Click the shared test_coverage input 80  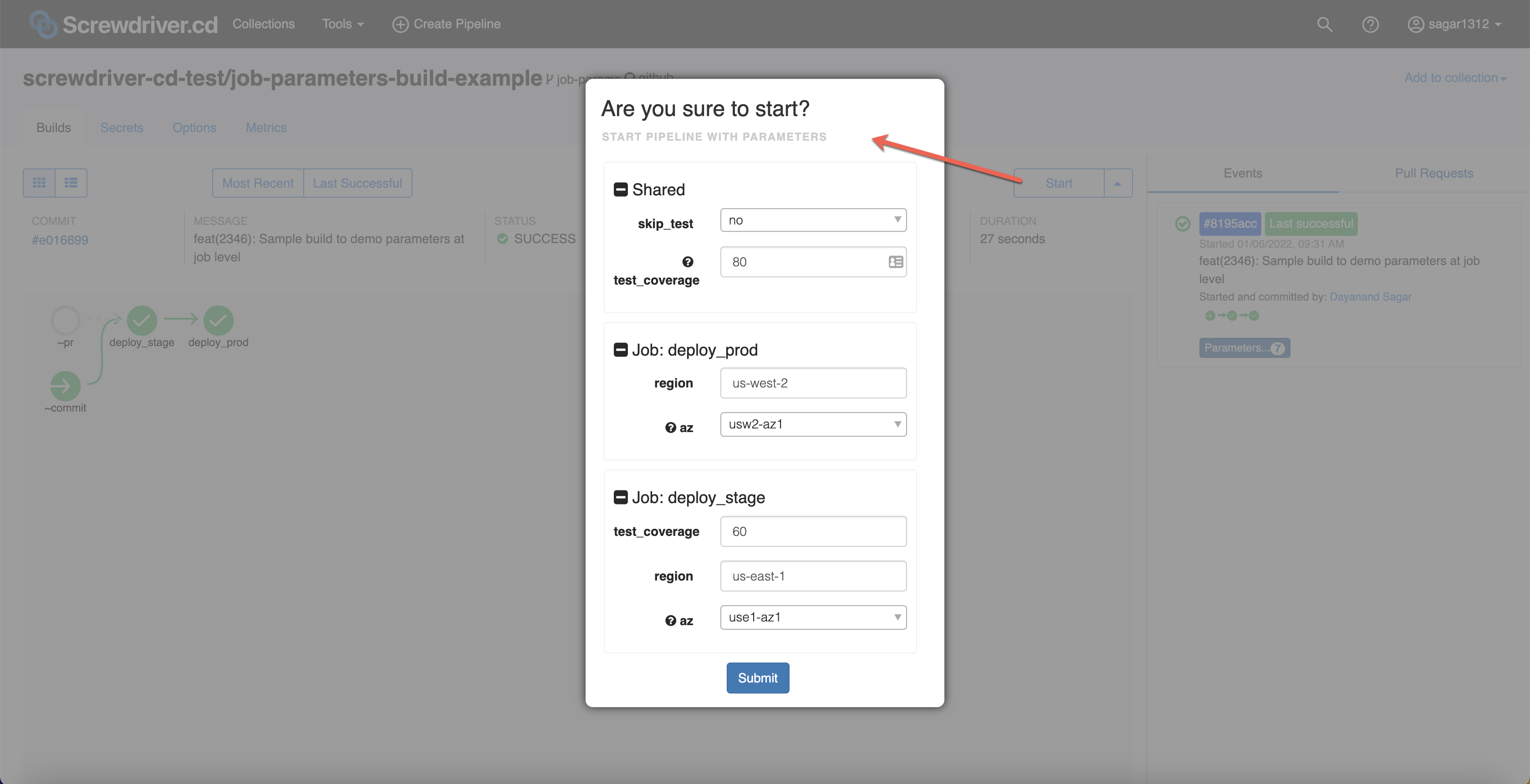tap(813, 262)
